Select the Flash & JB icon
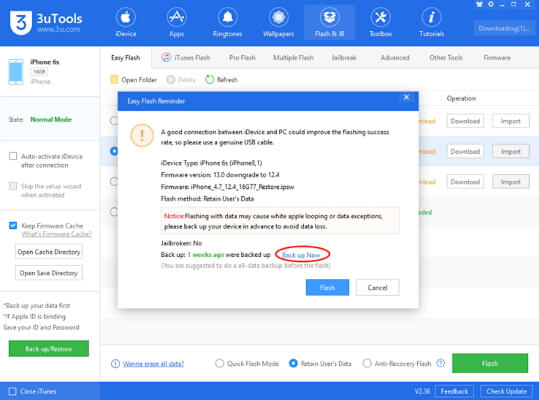 pyautogui.click(x=329, y=17)
